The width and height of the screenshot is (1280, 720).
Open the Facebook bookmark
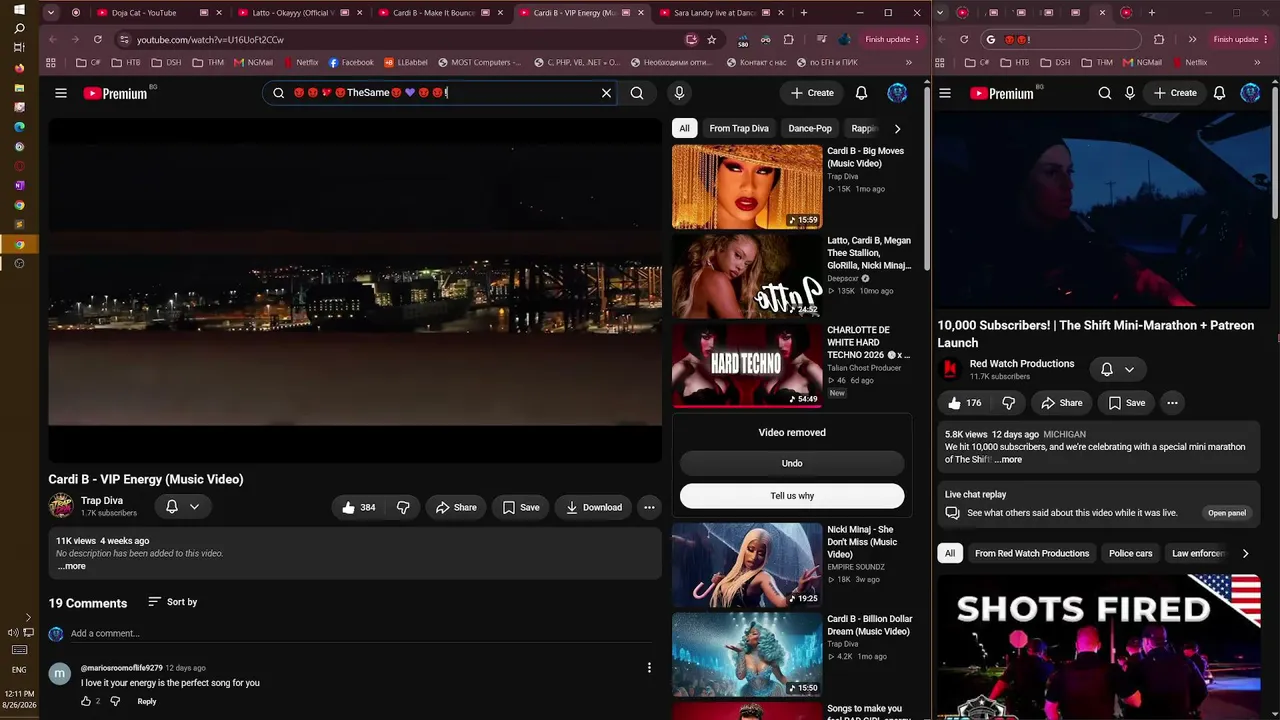[351, 62]
